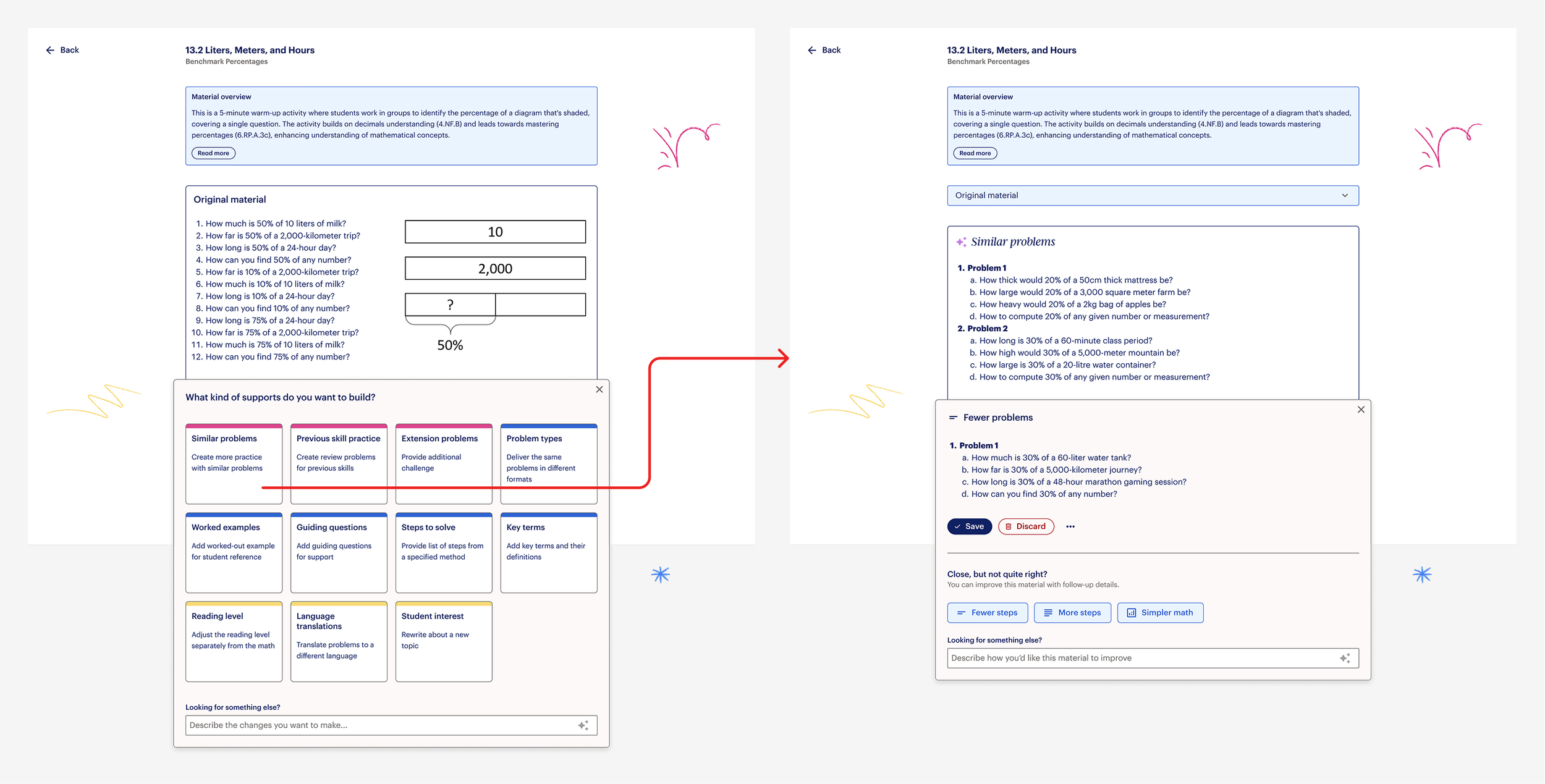Screen dimensions: 1545x784
Task: Select the Key terms card
Action: [x=548, y=552]
